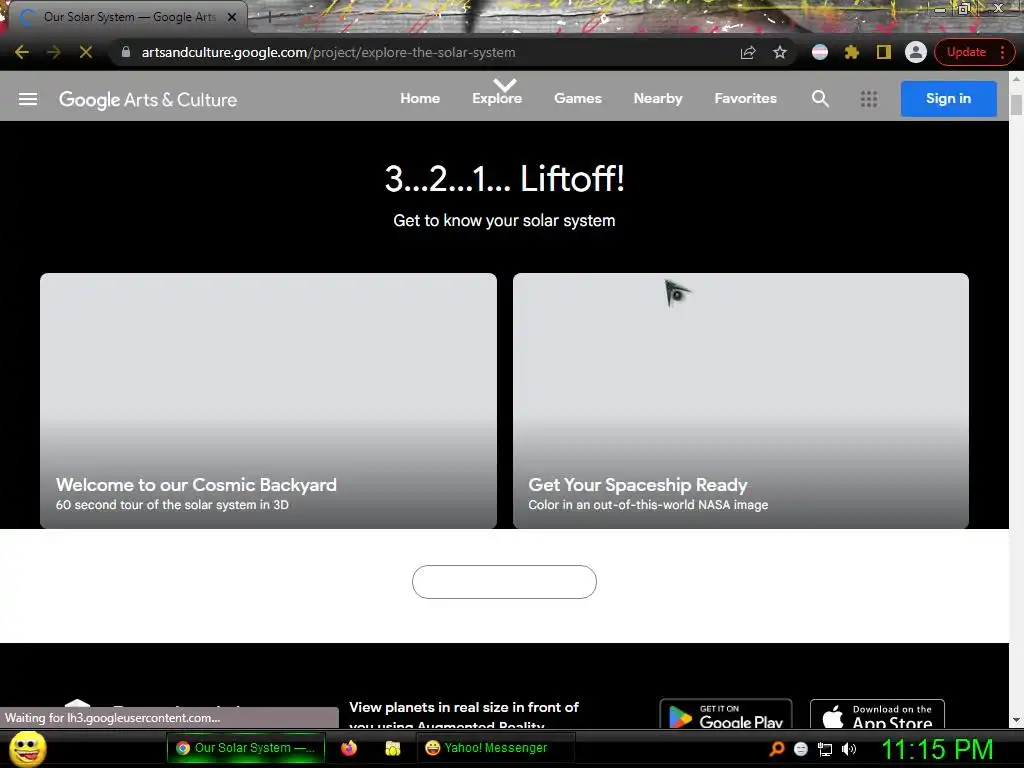Open the Extensions puzzle icon
This screenshot has width=1024, height=768.
(x=852, y=52)
